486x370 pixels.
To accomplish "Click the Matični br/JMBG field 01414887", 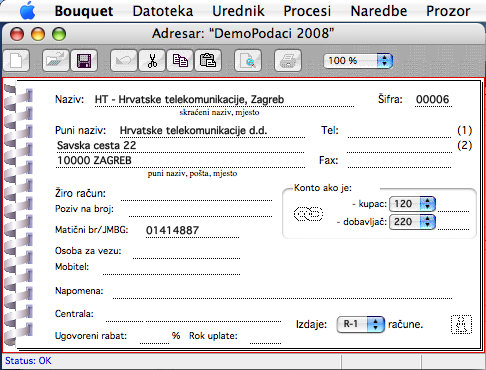I will pos(192,231).
